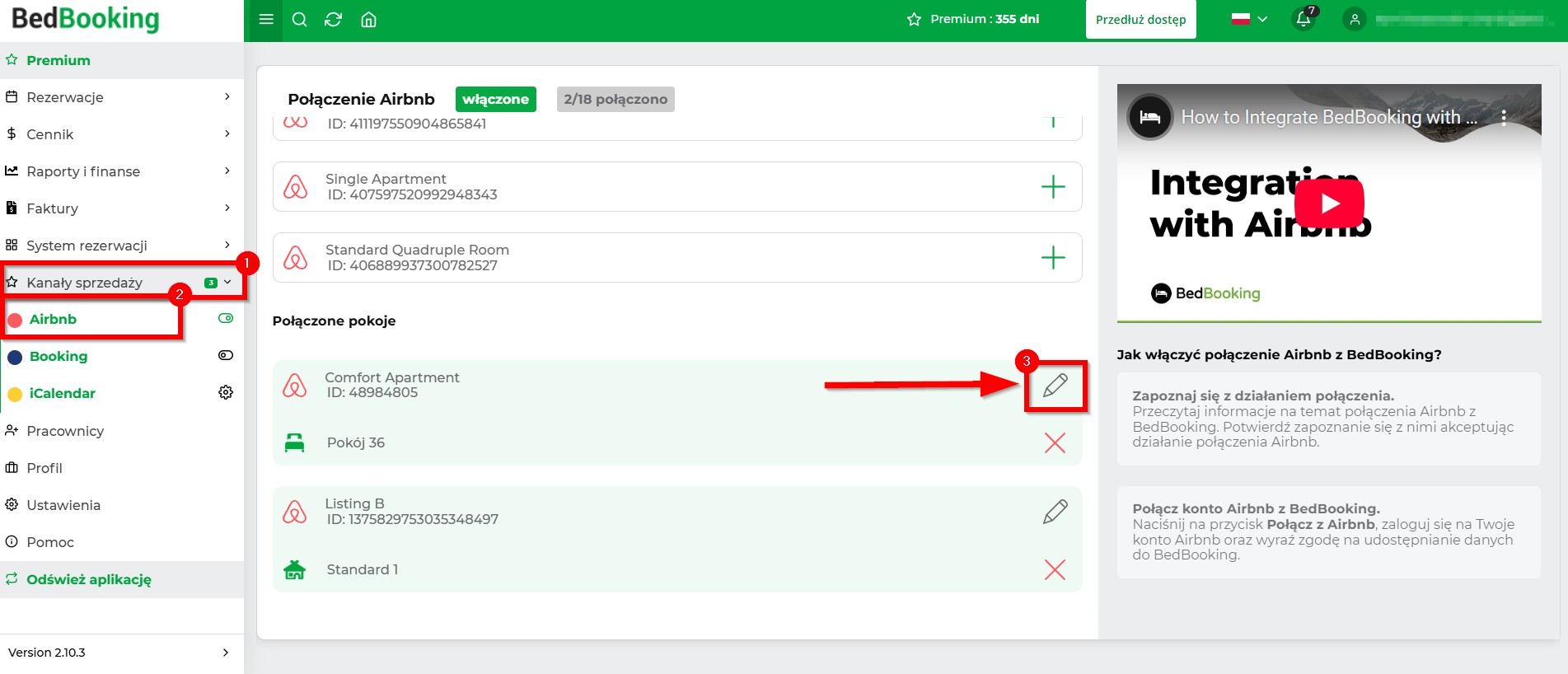Screen dimensions: 1568x674
Task: Edit Comfort Apartment with pencil icon
Action: pyautogui.click(x=1055, y=385)
